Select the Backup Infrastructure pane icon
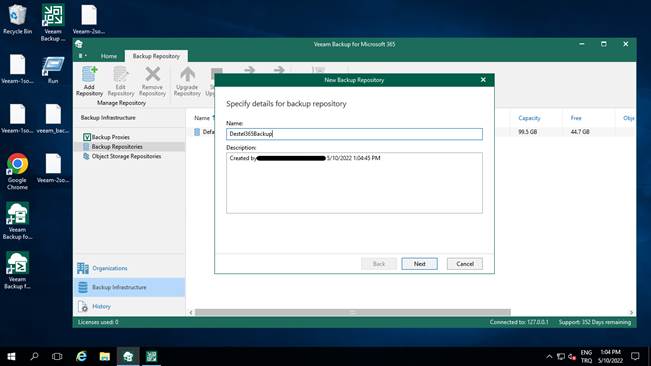The image size is (651, 366). coord(83,287)
